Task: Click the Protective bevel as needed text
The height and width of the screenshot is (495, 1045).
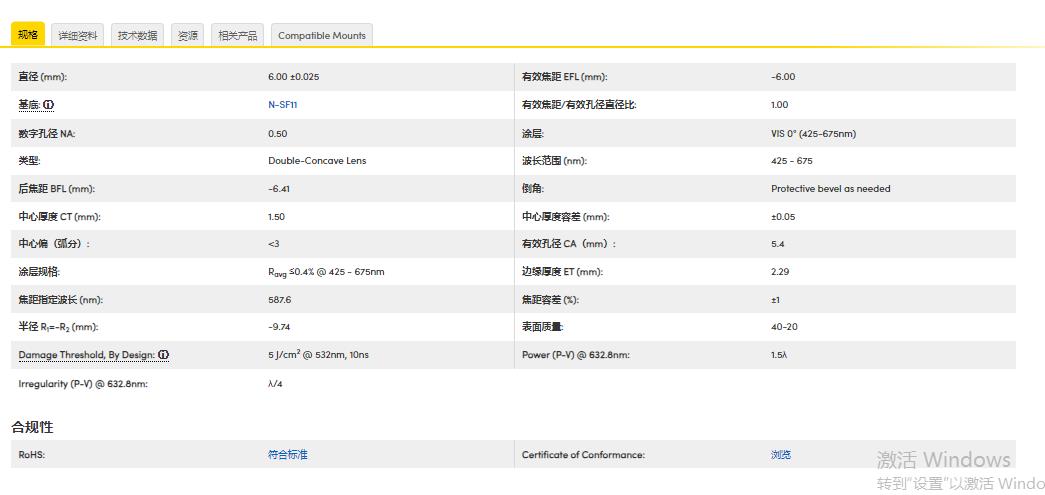Action: (x=830, y=189)
